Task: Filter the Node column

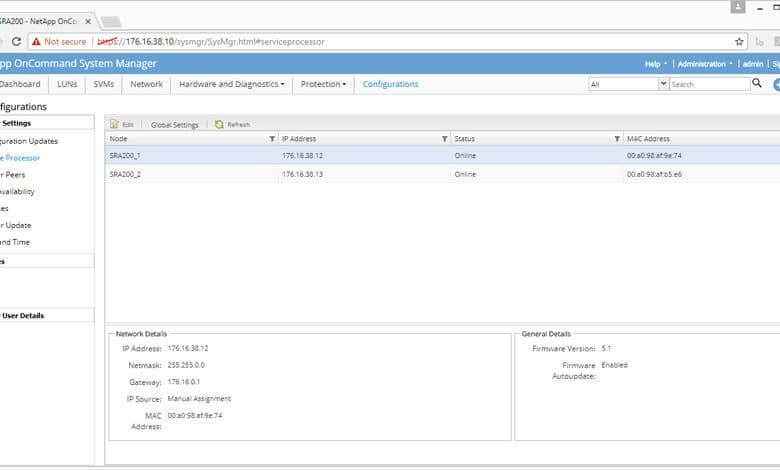Action: (x=272, y=139)
